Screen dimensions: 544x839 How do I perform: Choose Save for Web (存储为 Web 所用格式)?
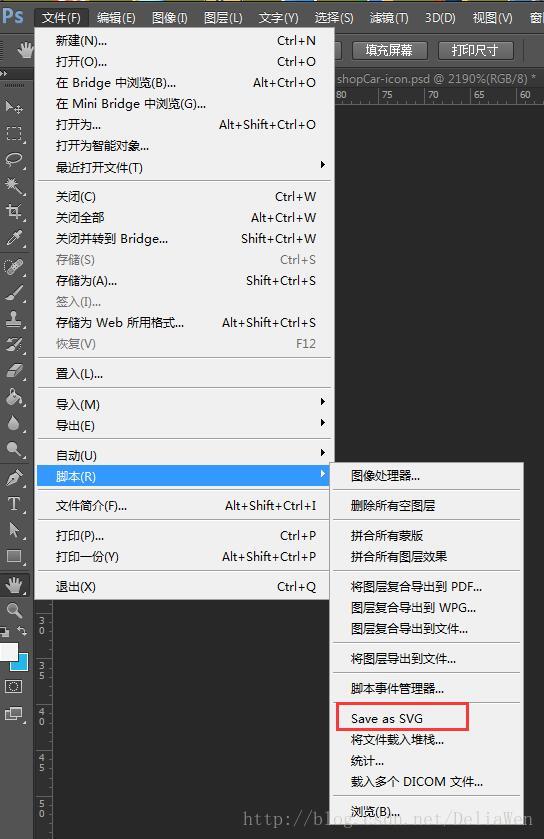(x=185, y=323)
